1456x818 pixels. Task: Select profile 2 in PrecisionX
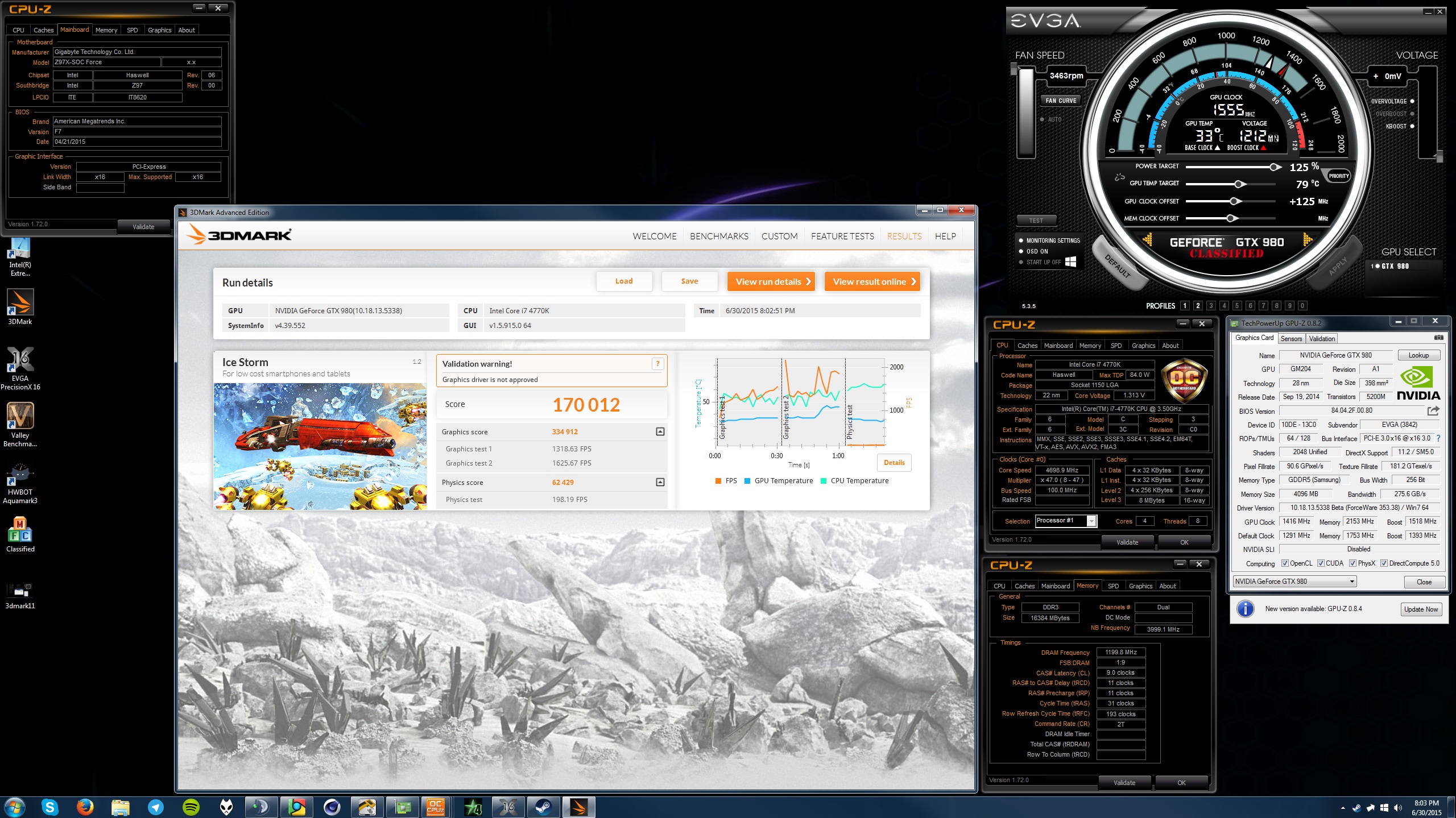coord(1198,306)
